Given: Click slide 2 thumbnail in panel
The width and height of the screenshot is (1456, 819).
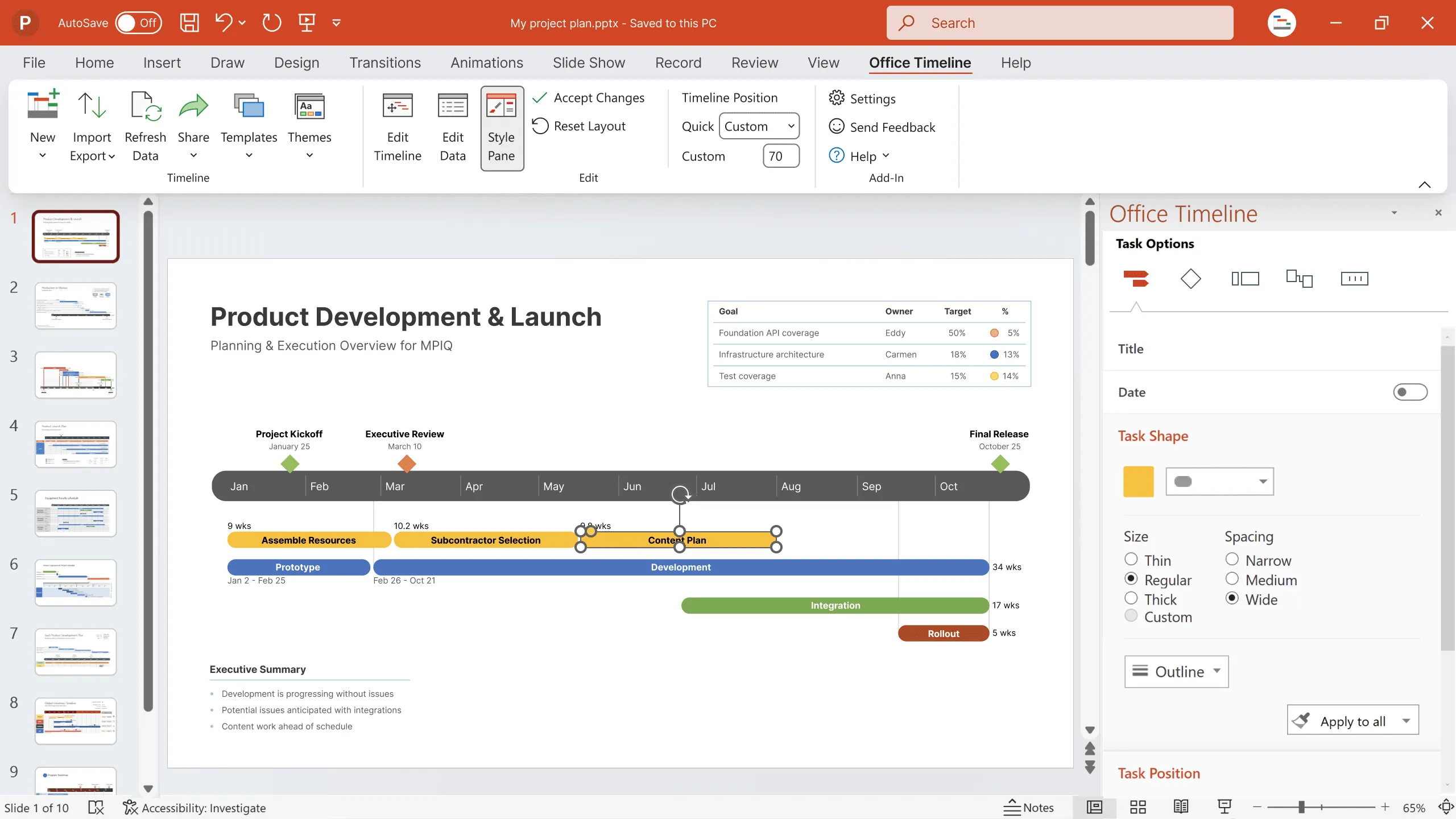Looking at the screenshot, I should 75,305.
